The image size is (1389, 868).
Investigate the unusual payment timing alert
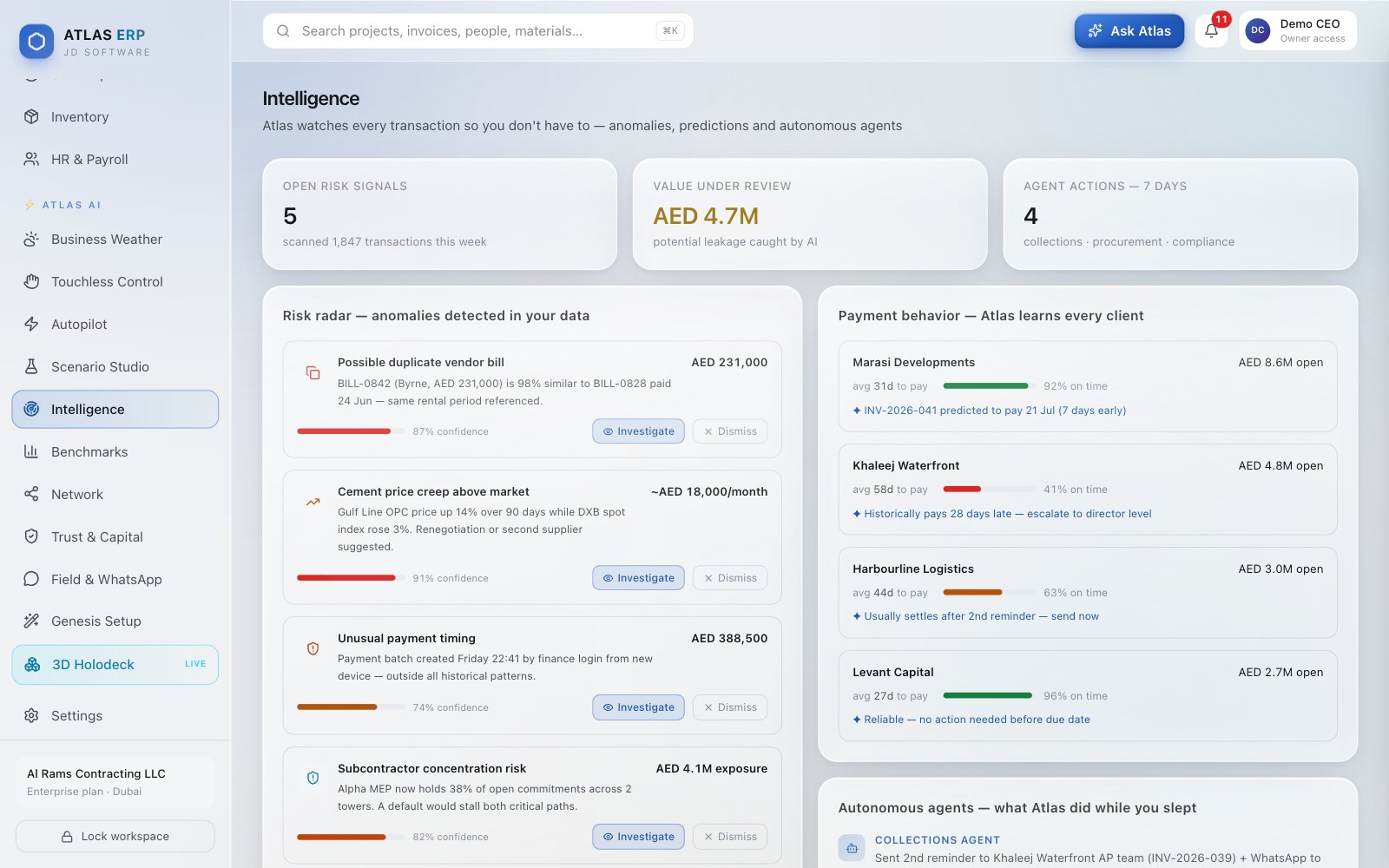[x=639, y=707]
